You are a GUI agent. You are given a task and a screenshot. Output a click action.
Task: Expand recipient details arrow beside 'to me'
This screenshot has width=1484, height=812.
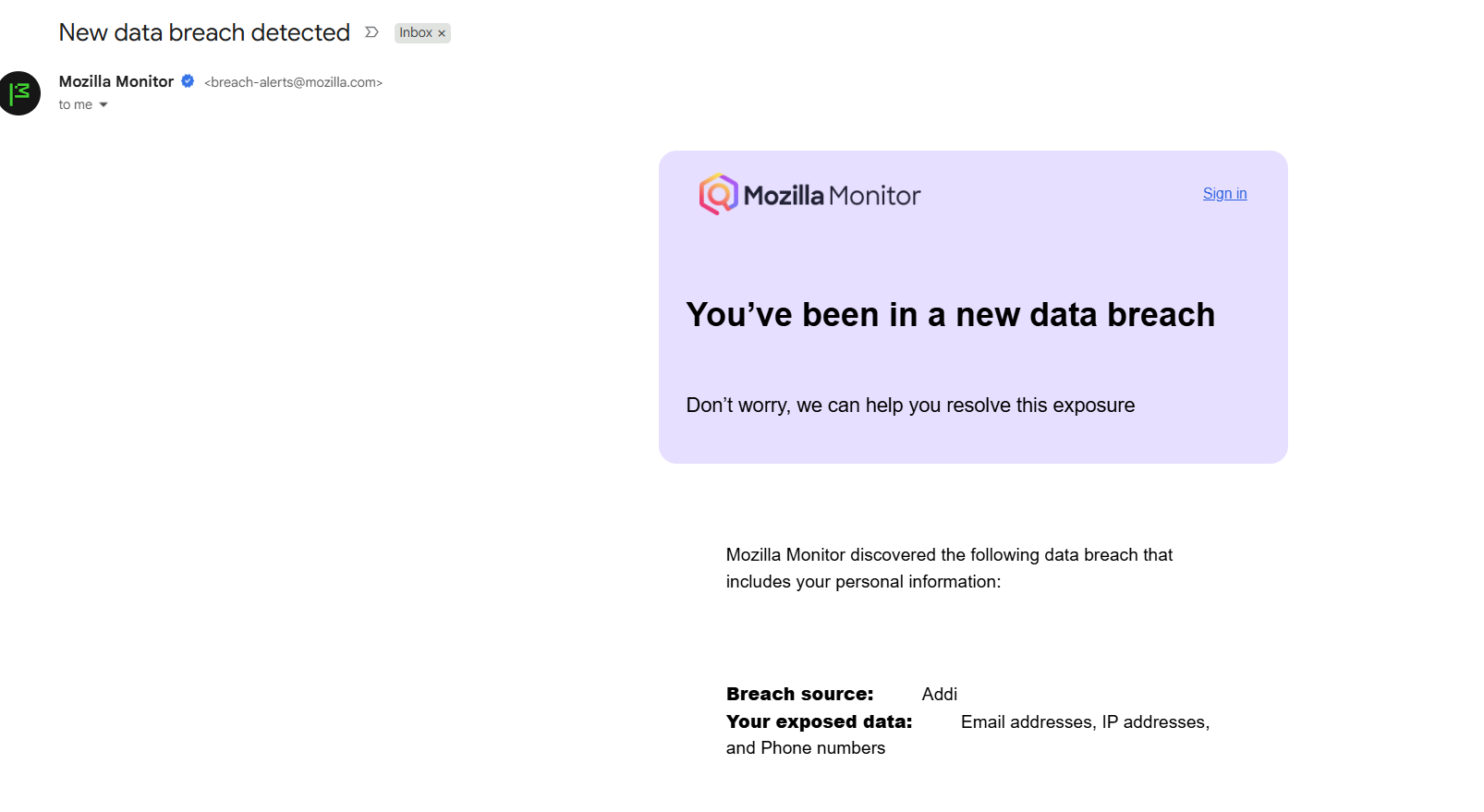[x=103, y=105]
